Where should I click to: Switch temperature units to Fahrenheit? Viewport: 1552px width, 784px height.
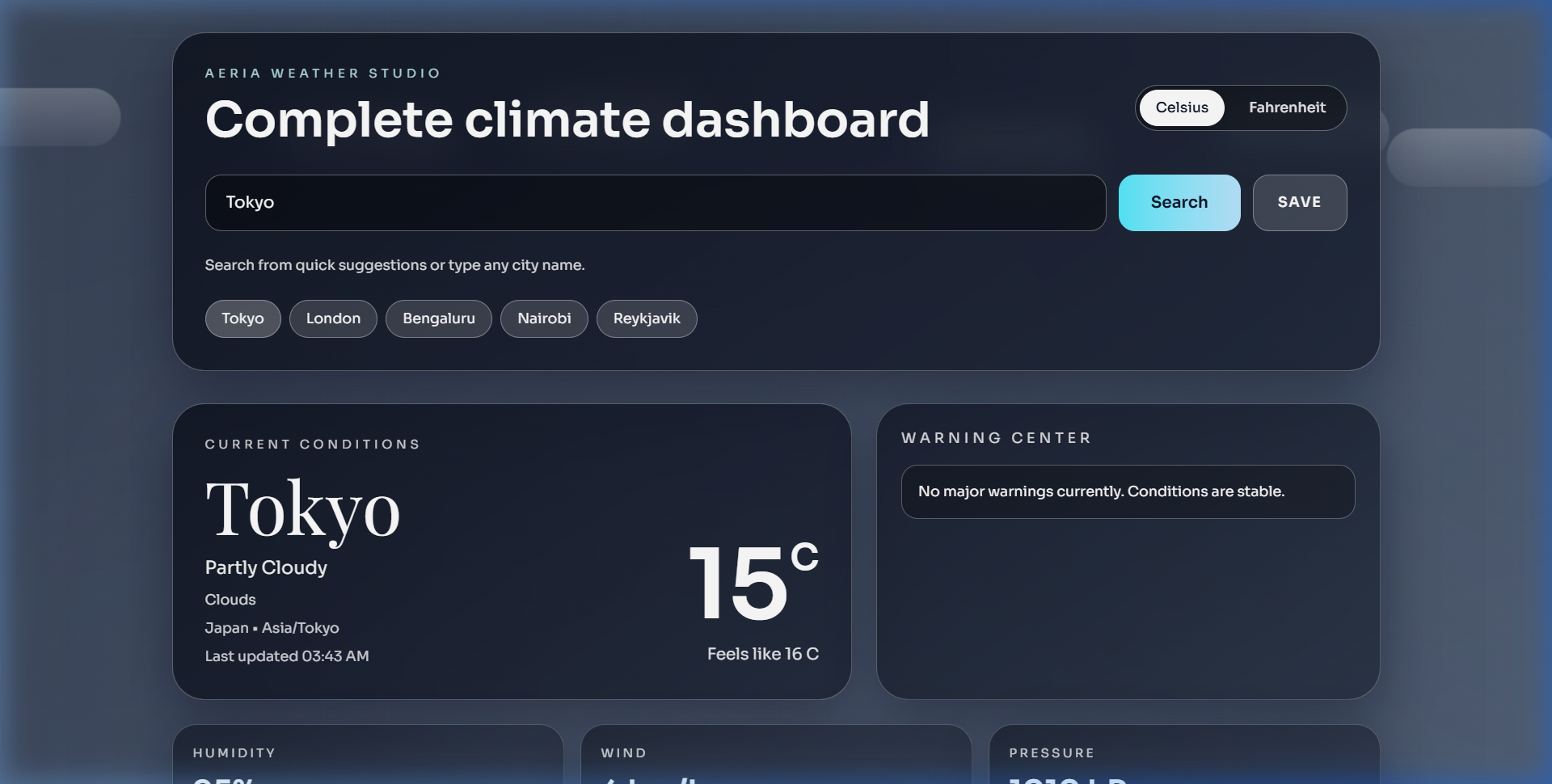(x=1287, y=107)
